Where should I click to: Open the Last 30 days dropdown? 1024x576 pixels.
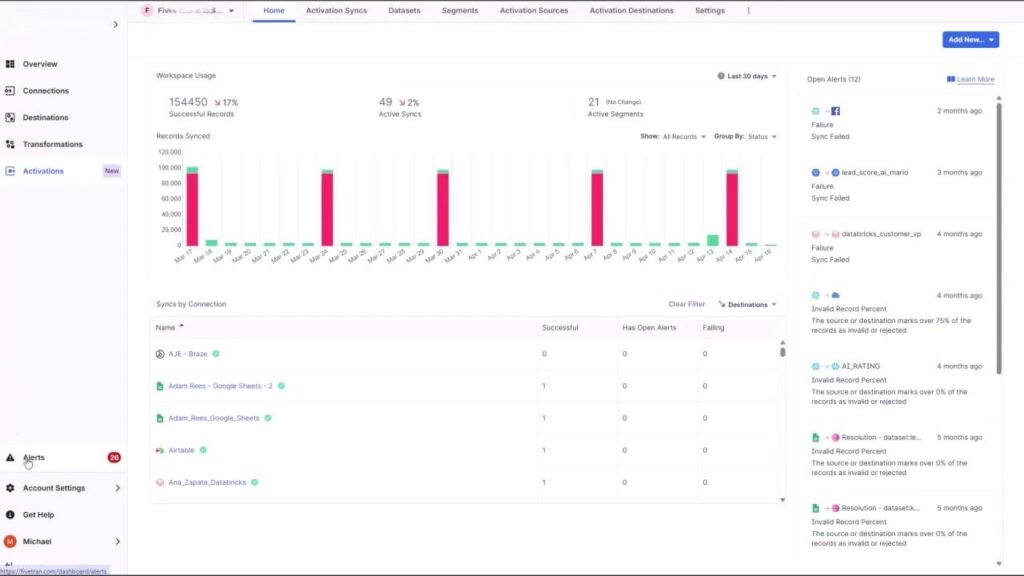[747, 76]
